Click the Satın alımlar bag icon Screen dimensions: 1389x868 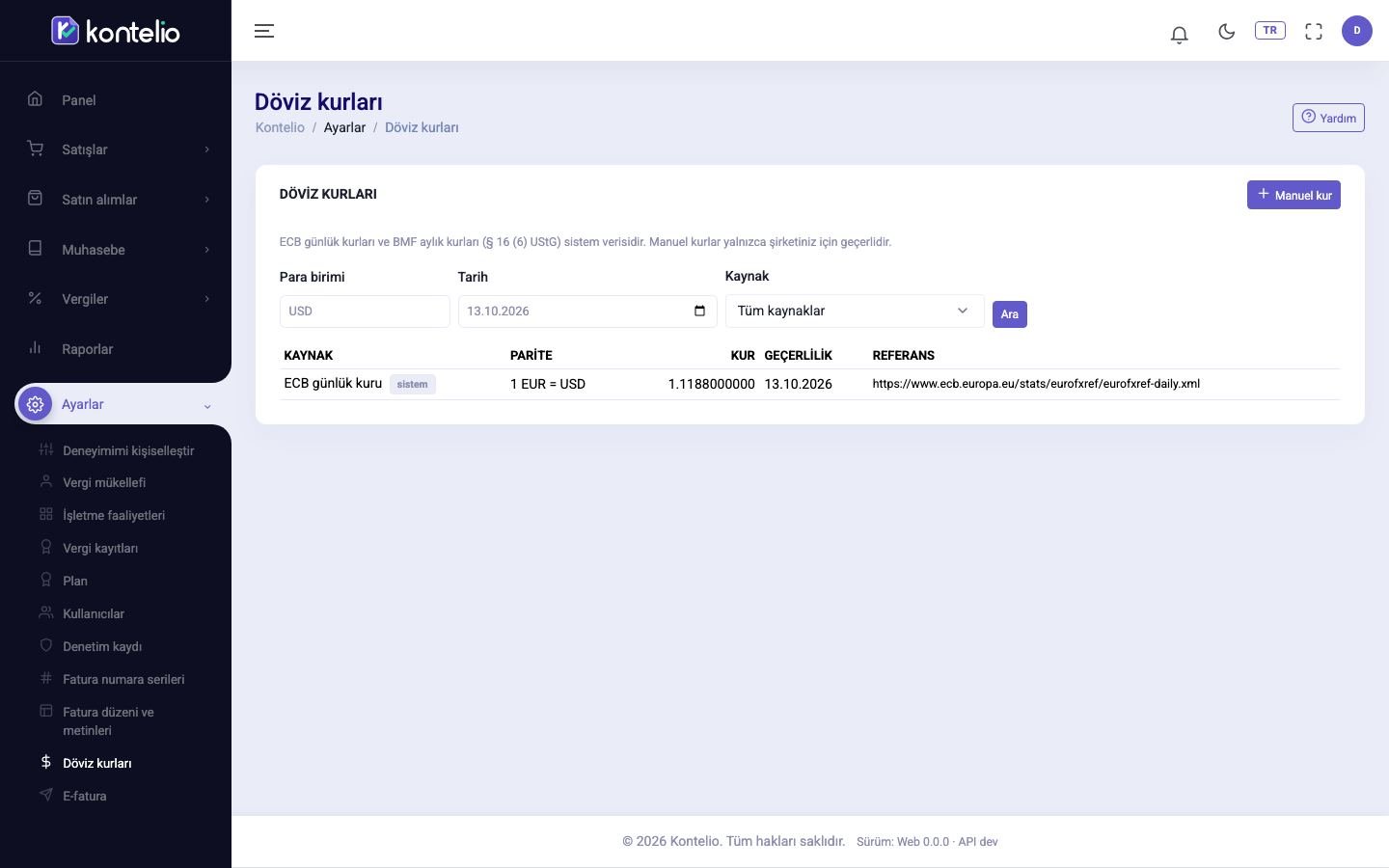35,198
